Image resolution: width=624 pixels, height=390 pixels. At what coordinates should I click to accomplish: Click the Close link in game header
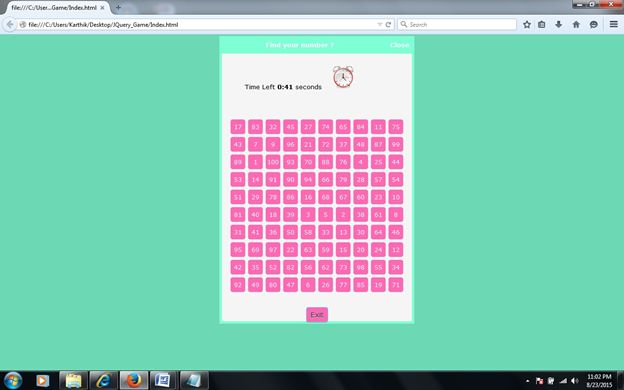(400, 45)
